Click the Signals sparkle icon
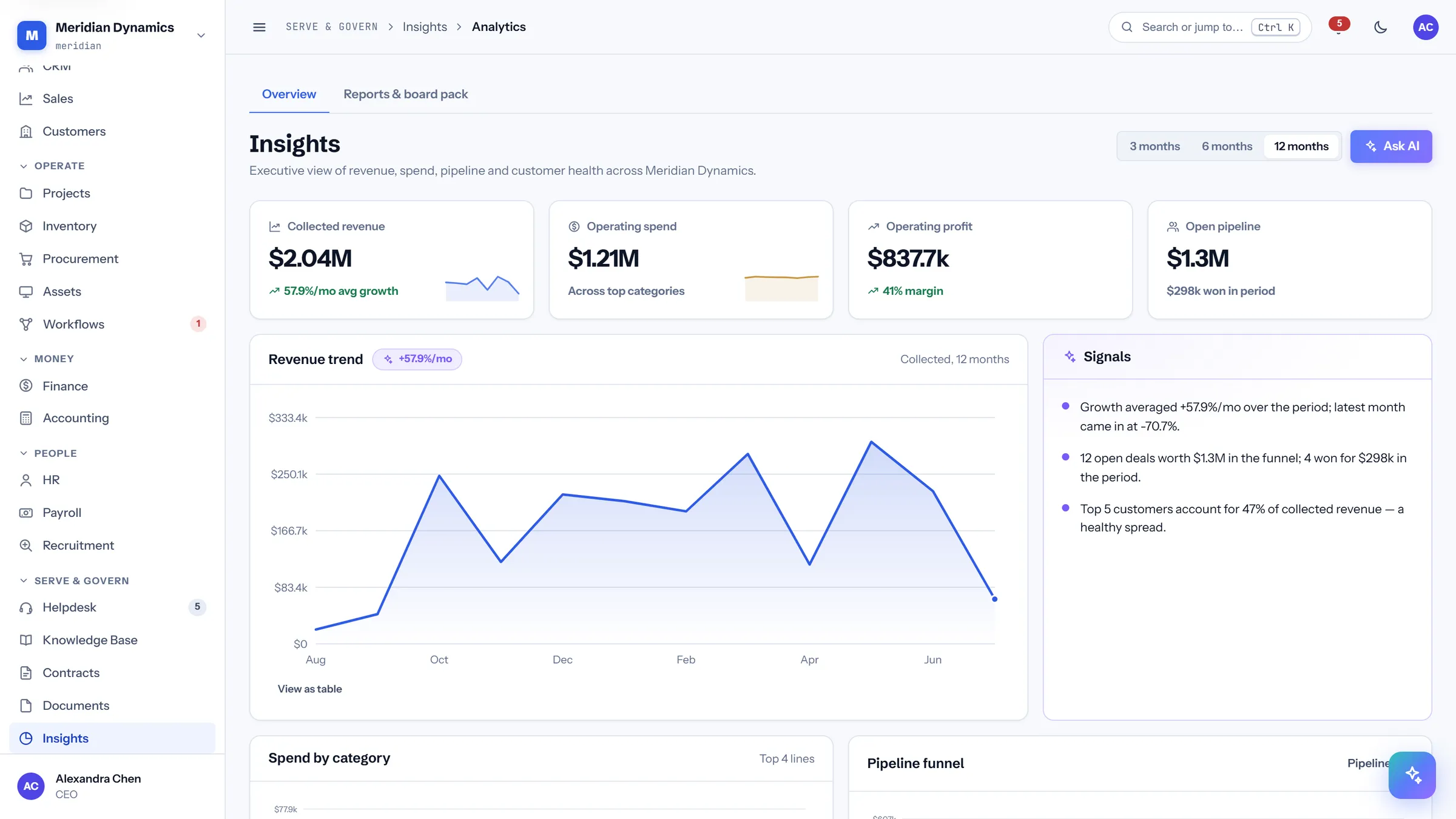 pos(1070,357)
